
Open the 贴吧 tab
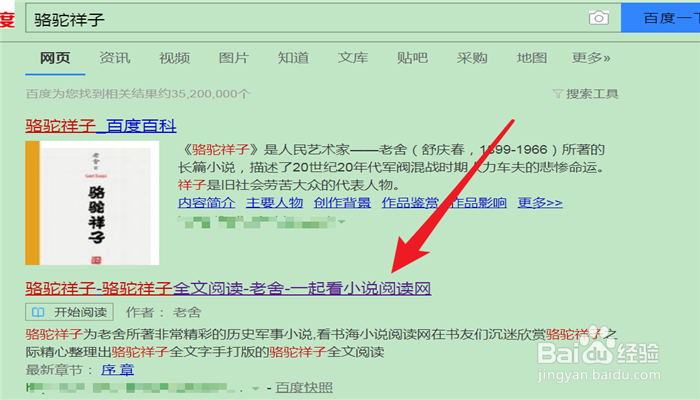coord(412,58)
